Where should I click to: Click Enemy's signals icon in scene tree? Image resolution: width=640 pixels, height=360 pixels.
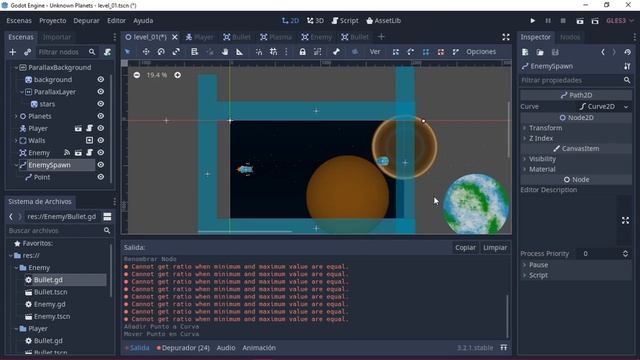click(x=67, y=153)
